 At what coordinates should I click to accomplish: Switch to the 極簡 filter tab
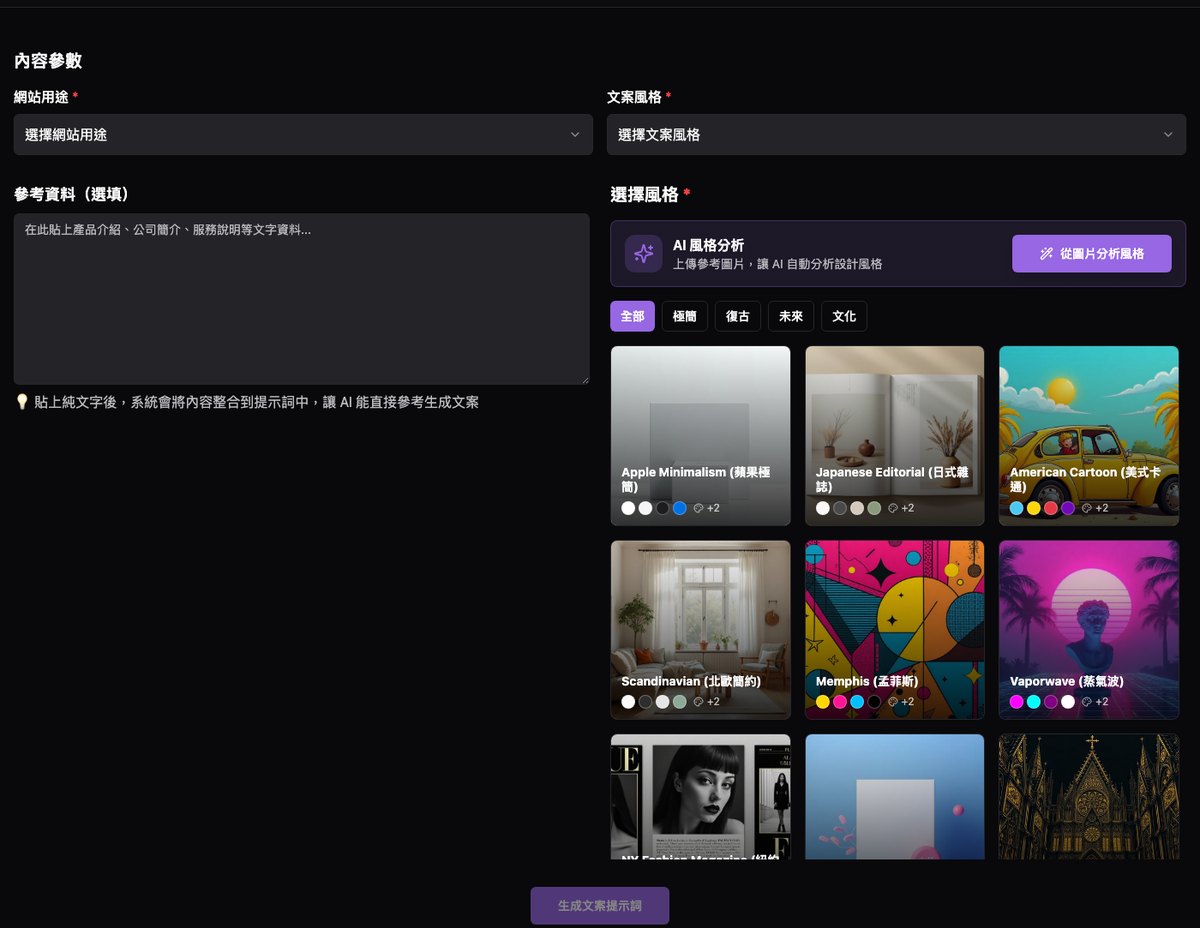tap(685, 316)
